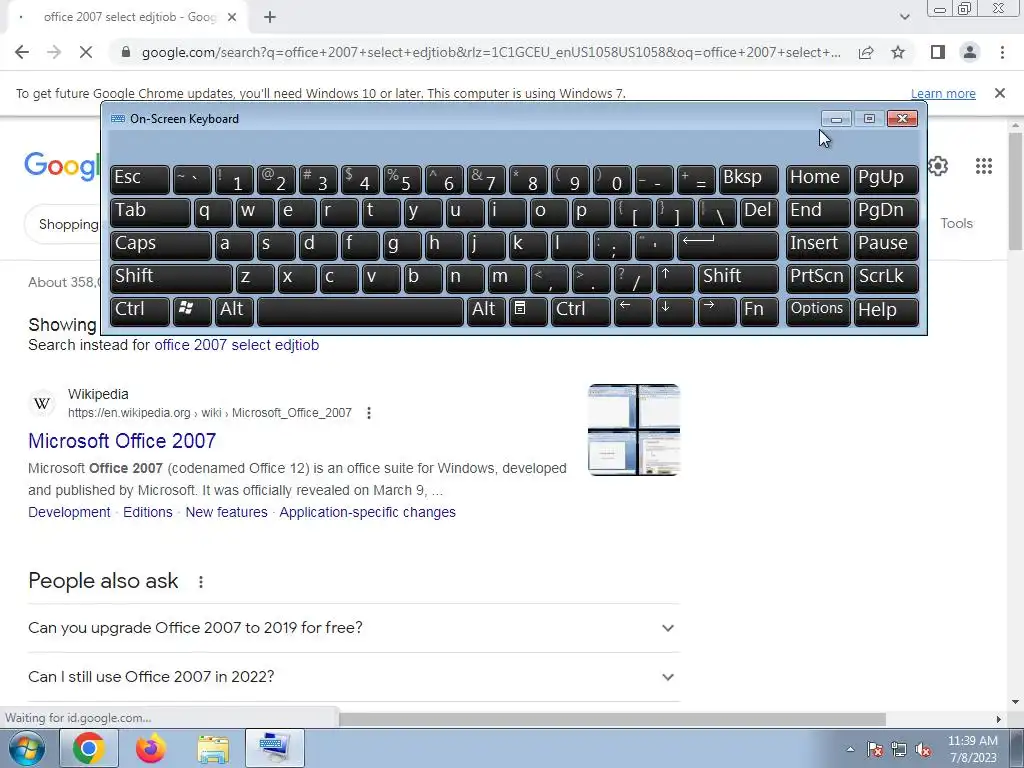
Task: Open Google apps grid
Action: pos(984,166)
